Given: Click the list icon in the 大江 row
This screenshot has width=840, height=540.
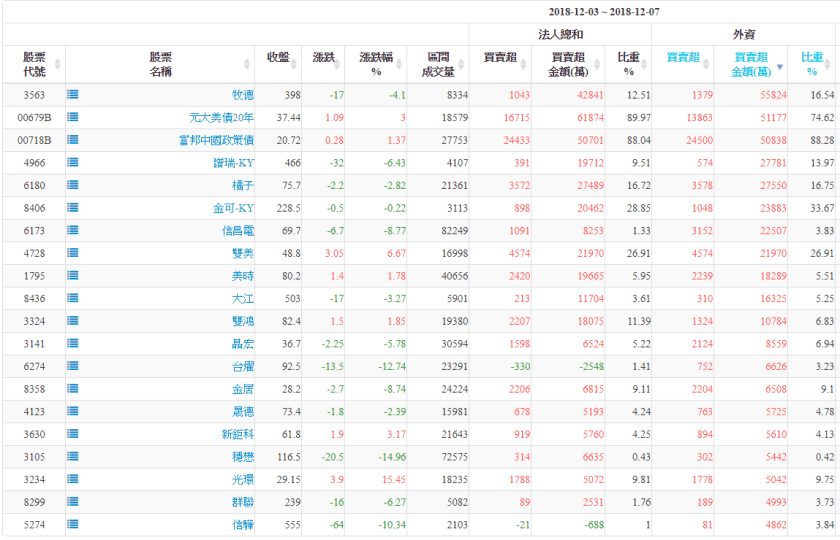Looking at the screenshot, I should pos(73,298).
